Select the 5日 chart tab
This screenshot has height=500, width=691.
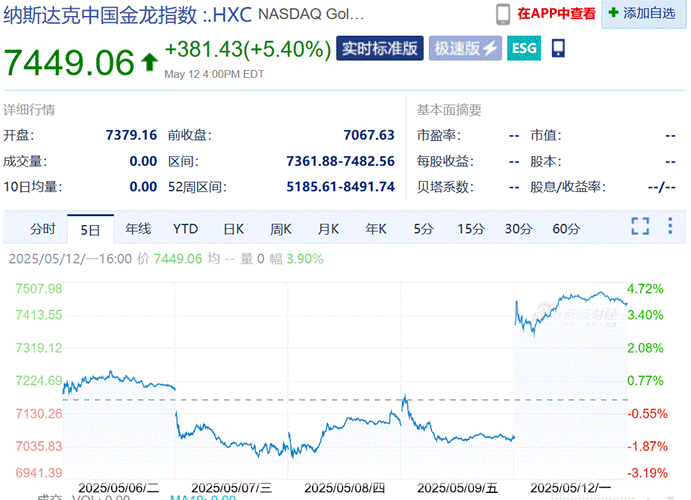90,230
